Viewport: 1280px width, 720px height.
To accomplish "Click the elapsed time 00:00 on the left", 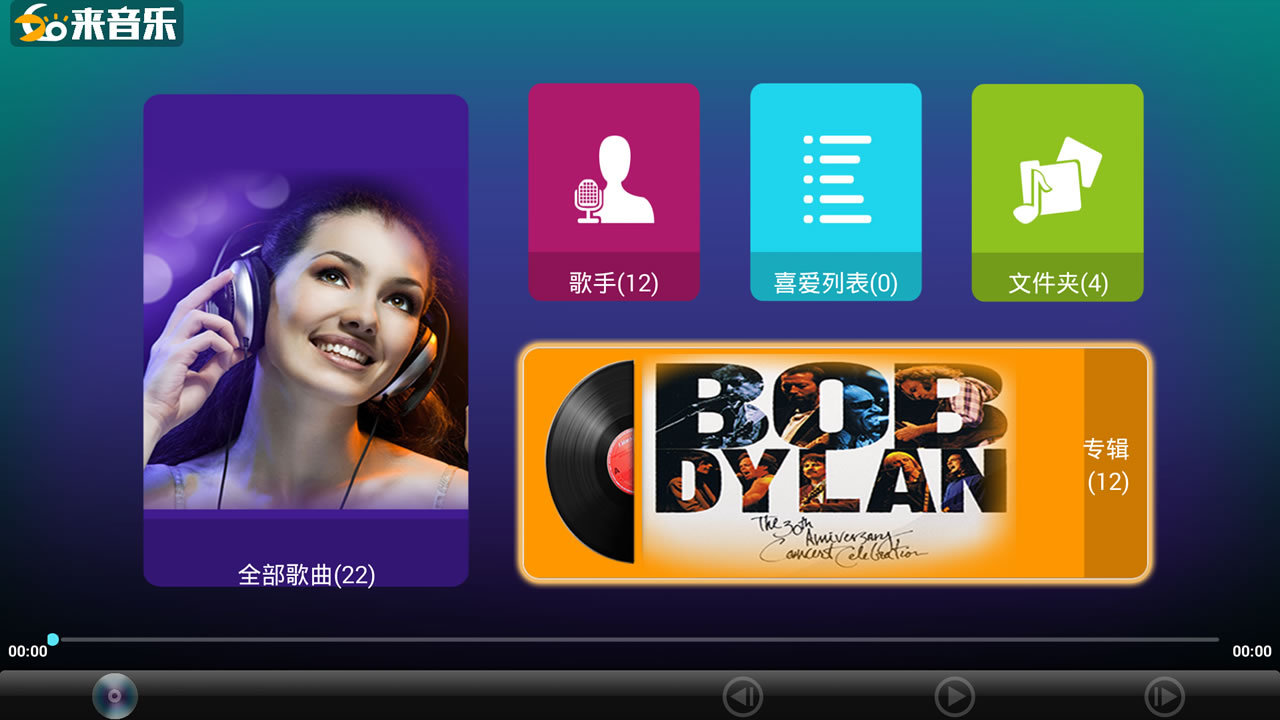I will point(28,652).
